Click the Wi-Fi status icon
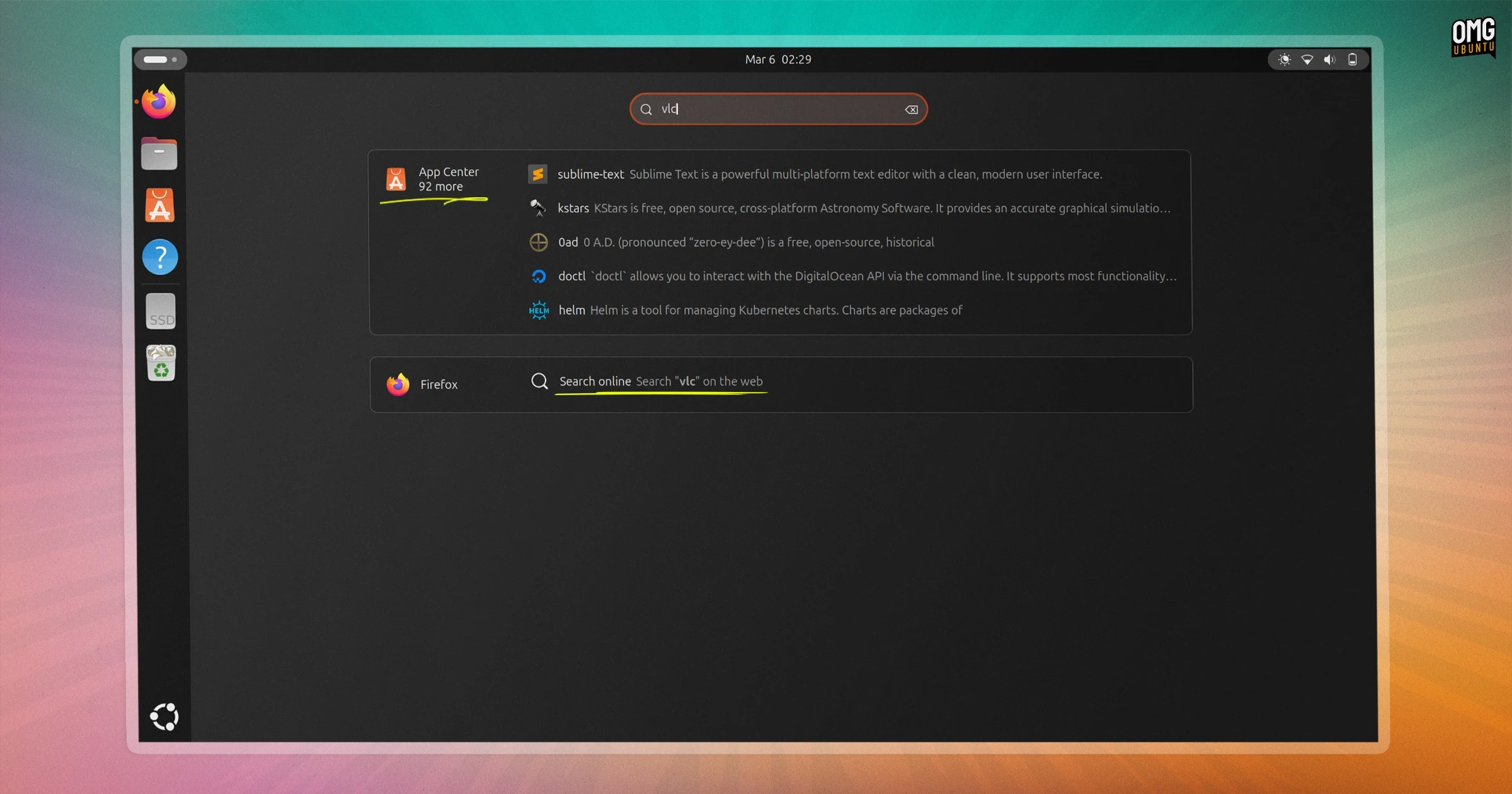This screenshot has width=1512, height=794. pyautogui.click(x=1307, y=59)
